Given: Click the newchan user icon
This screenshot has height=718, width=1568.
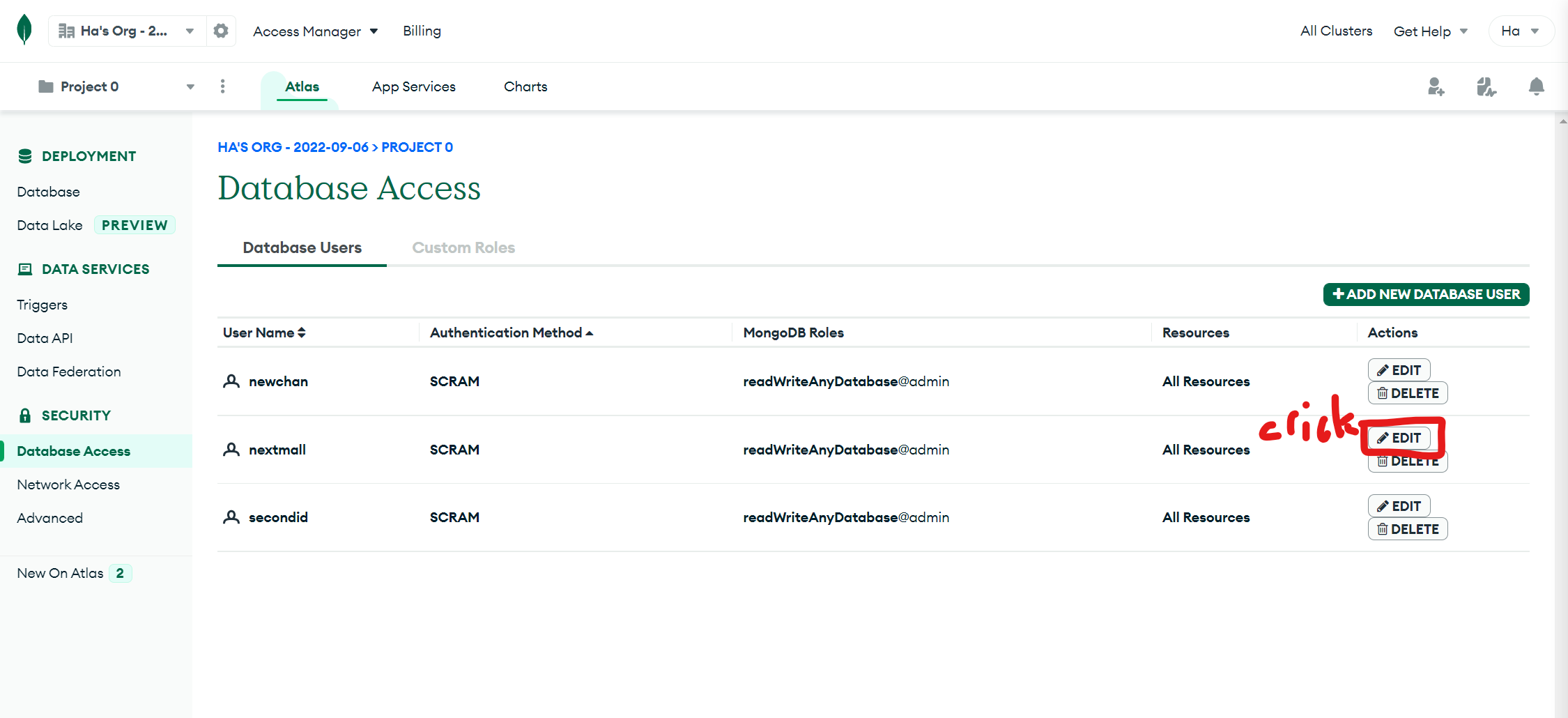Looking at the screenshot, I should point(231,381).
